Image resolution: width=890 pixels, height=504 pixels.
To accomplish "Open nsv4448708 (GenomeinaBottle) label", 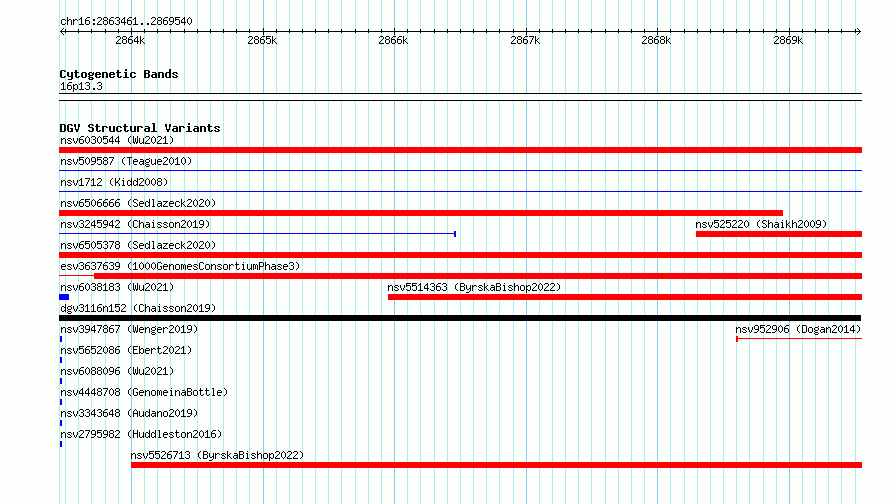I will click(144, 392).
